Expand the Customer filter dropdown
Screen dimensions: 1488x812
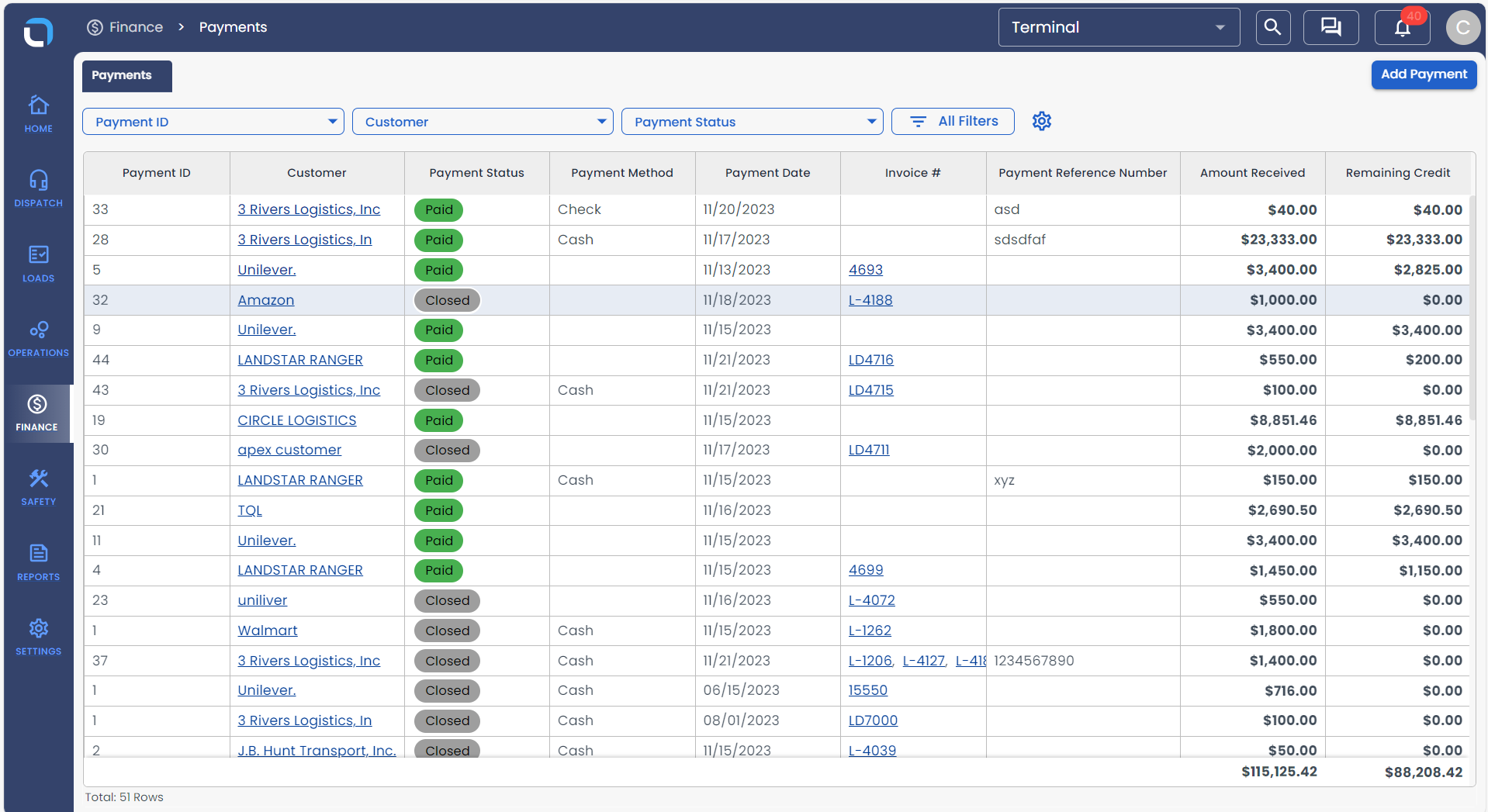(x=482, y=122)
